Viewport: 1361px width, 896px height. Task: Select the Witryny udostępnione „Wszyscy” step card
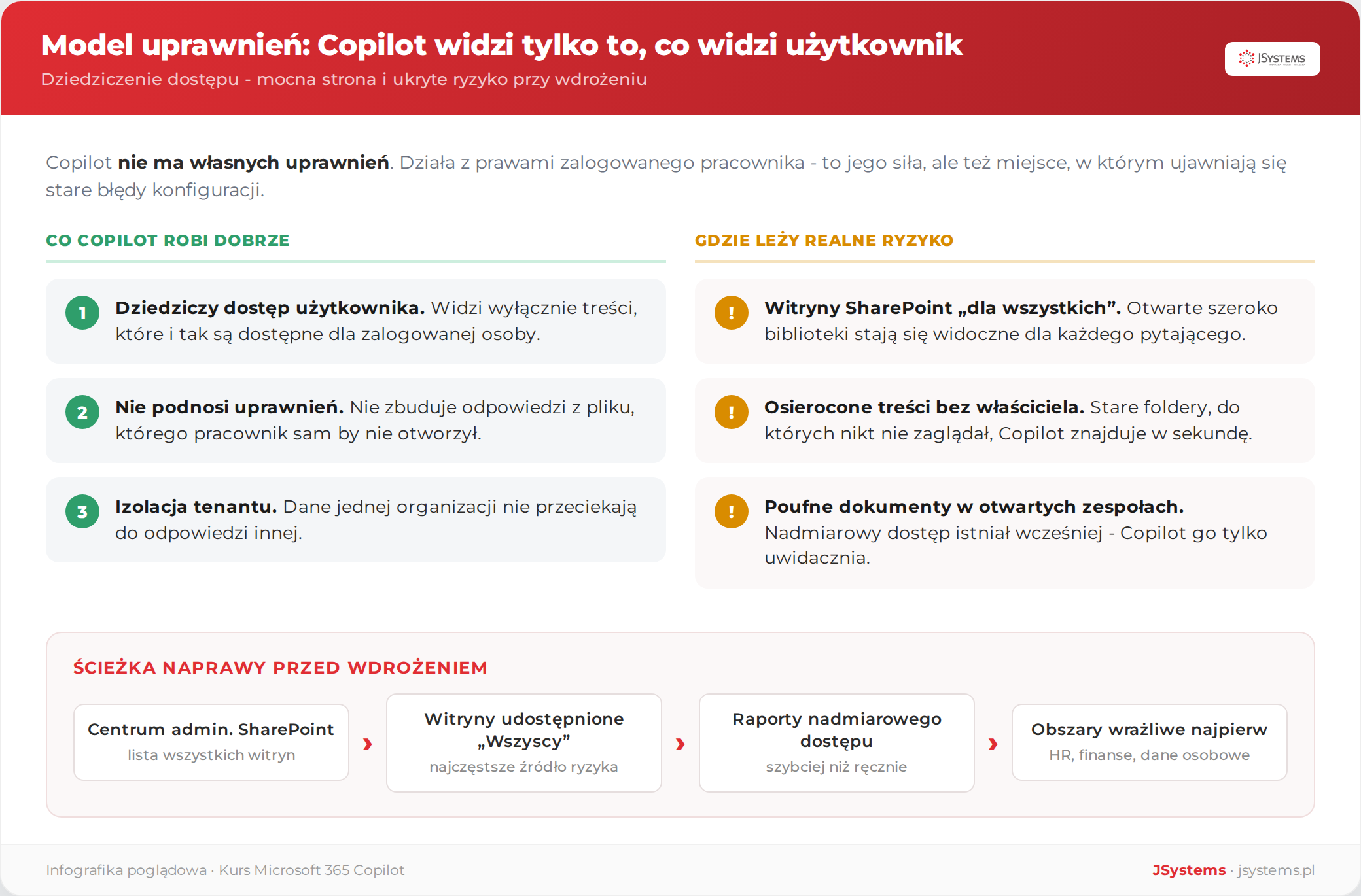click(524, 743)
